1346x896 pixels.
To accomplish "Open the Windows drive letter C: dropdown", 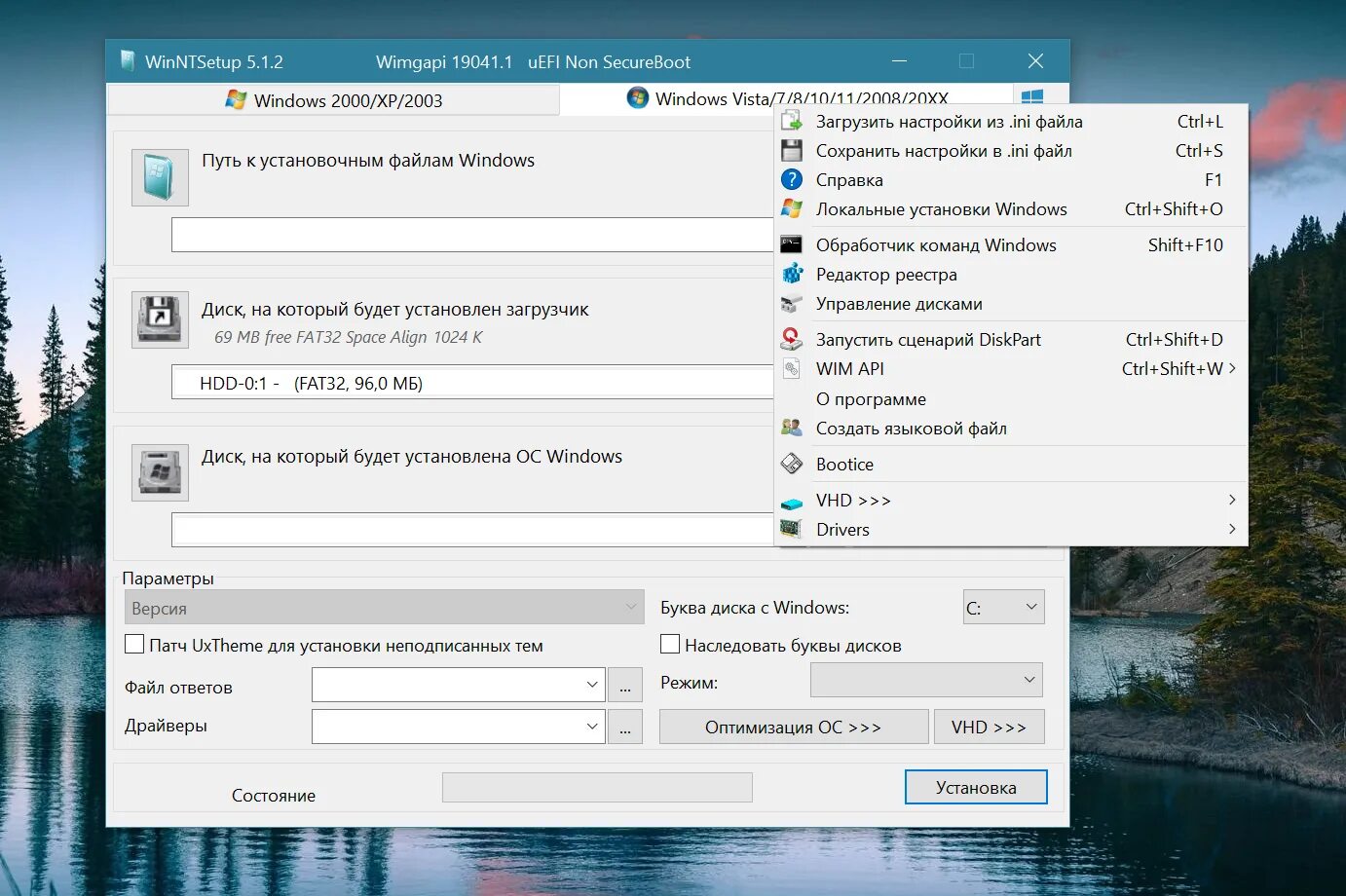I will click(x=1004, y=607).
